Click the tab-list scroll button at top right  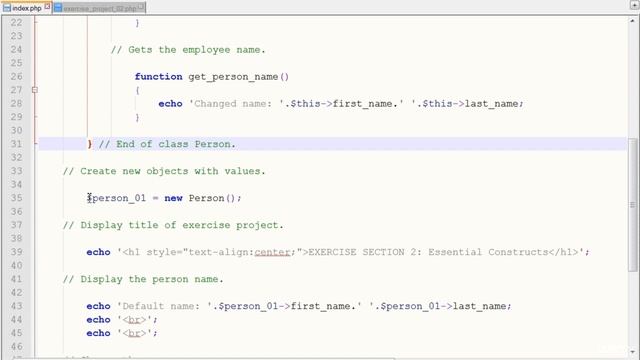(x=635, y=5)
